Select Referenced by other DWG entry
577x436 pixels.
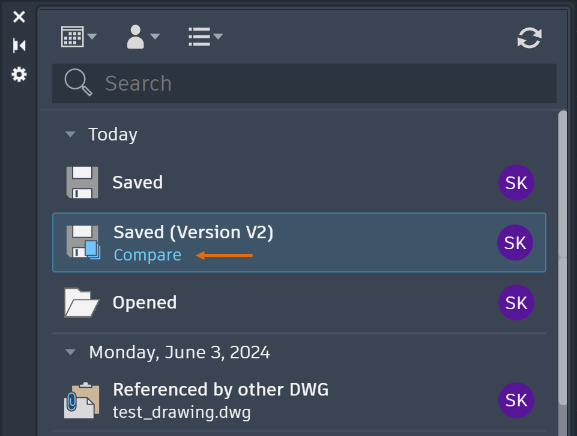(299, 400)
